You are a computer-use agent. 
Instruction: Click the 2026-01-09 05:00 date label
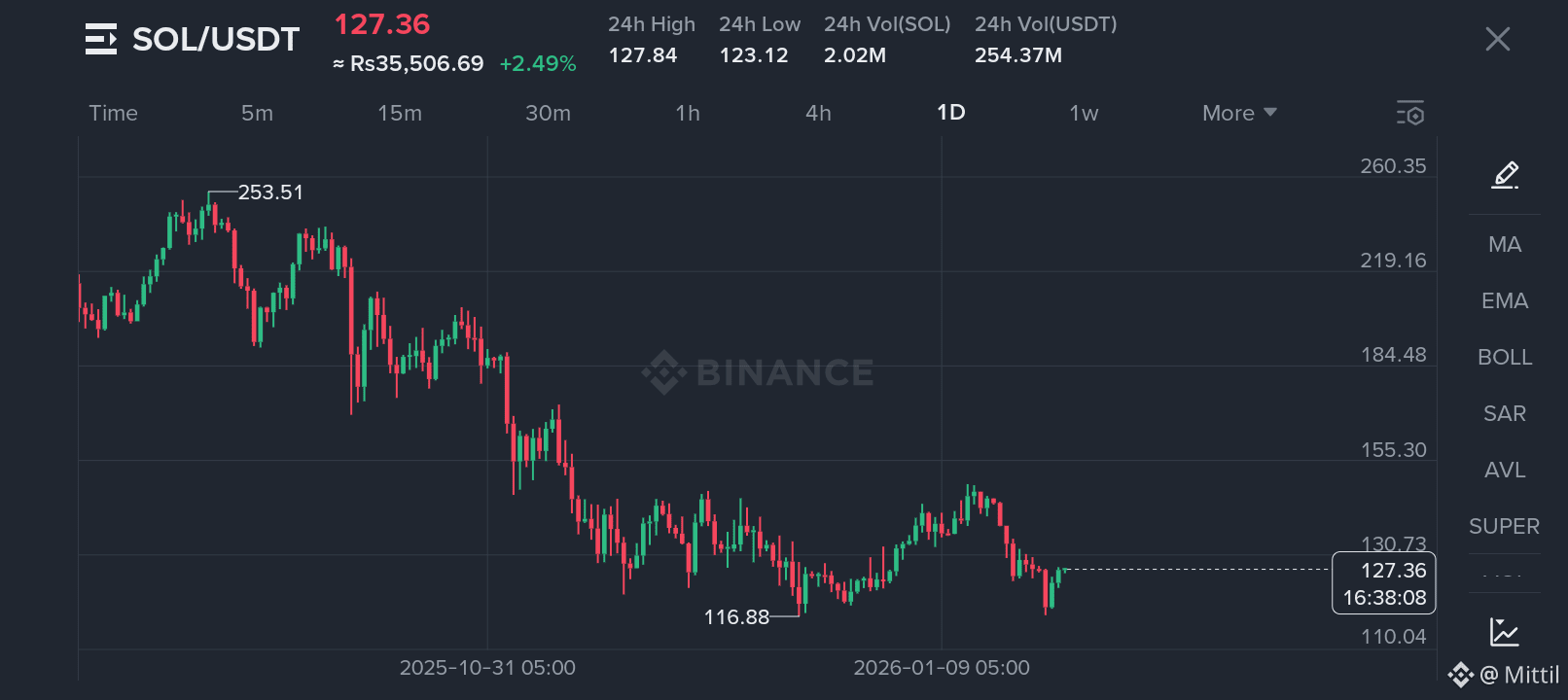942,668
